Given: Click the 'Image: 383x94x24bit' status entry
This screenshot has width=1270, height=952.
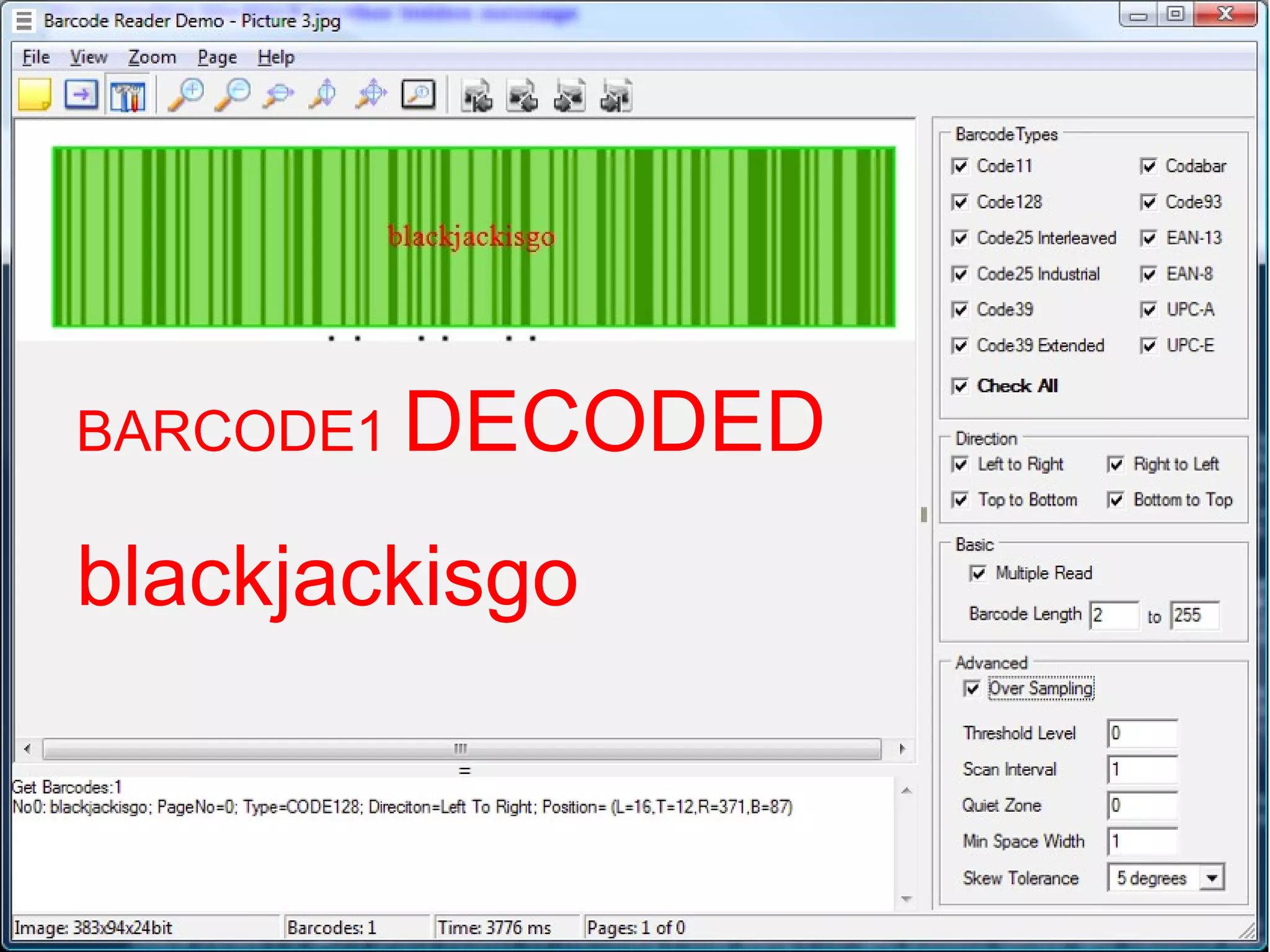Looking at the screenshot, I should (x=93, y=928).
